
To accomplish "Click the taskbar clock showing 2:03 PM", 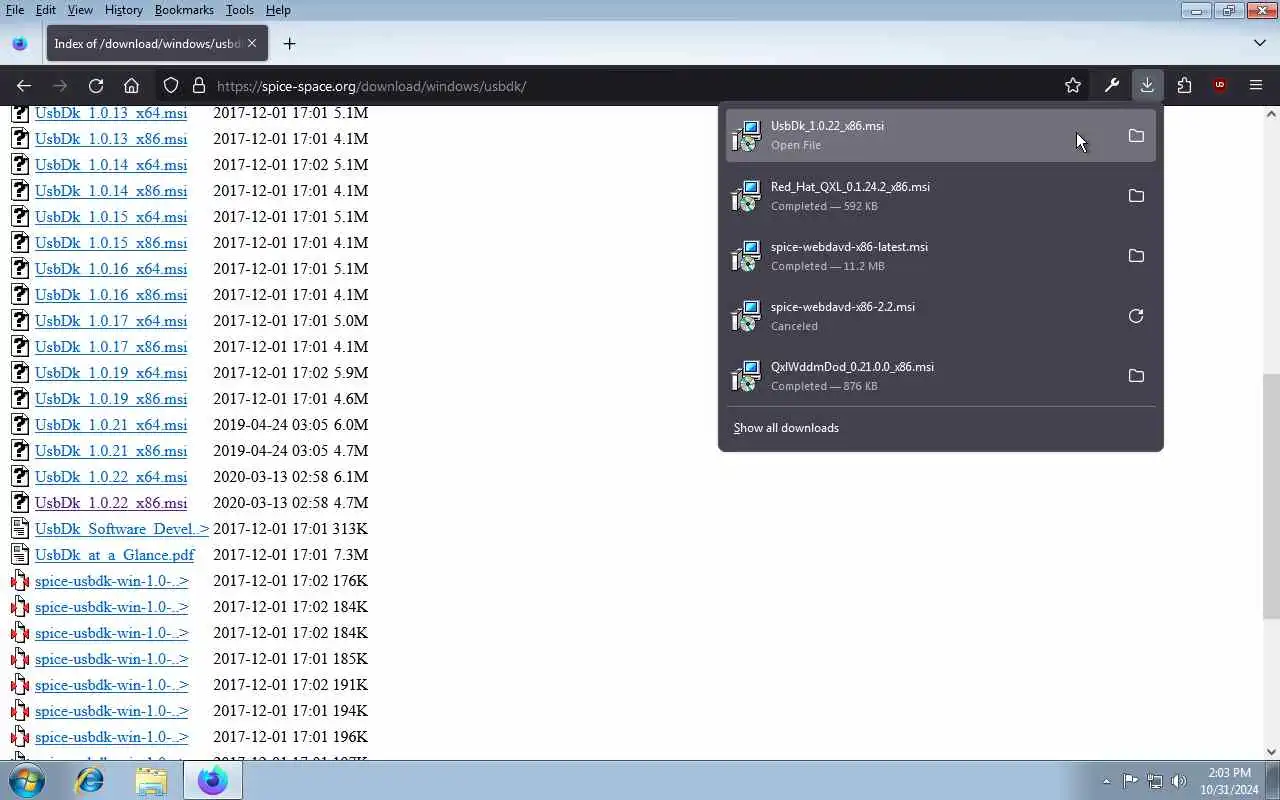I will coord(1229,781).
